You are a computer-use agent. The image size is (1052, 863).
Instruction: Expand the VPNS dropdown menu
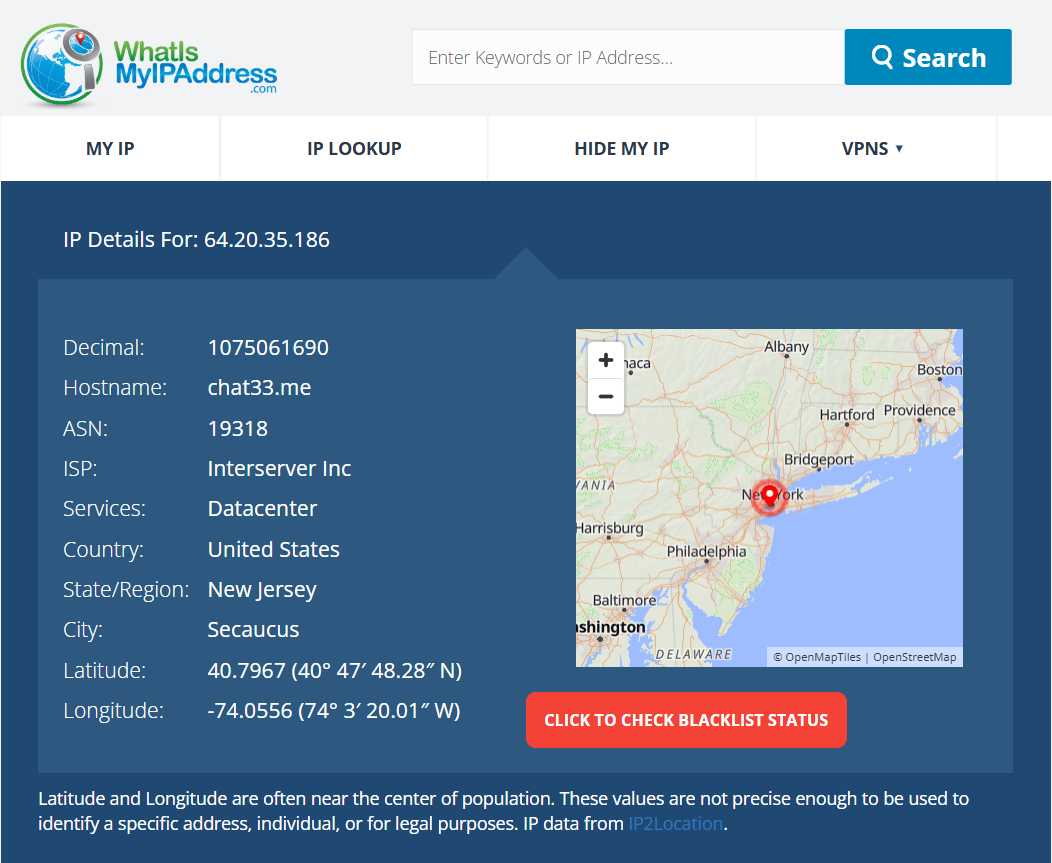point(872,148)
